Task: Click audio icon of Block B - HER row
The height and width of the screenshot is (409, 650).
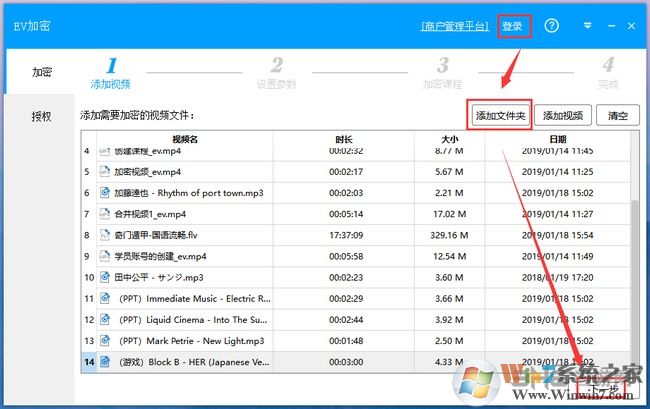Action: click(105, 361)
